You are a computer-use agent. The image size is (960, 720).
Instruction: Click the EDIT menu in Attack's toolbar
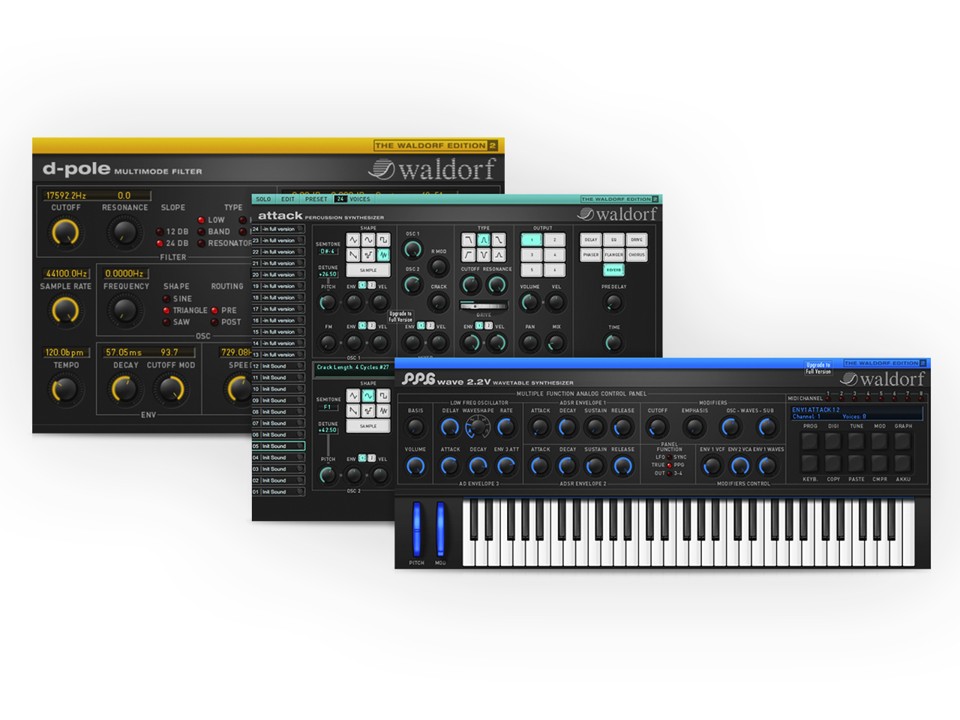point(288,198)
